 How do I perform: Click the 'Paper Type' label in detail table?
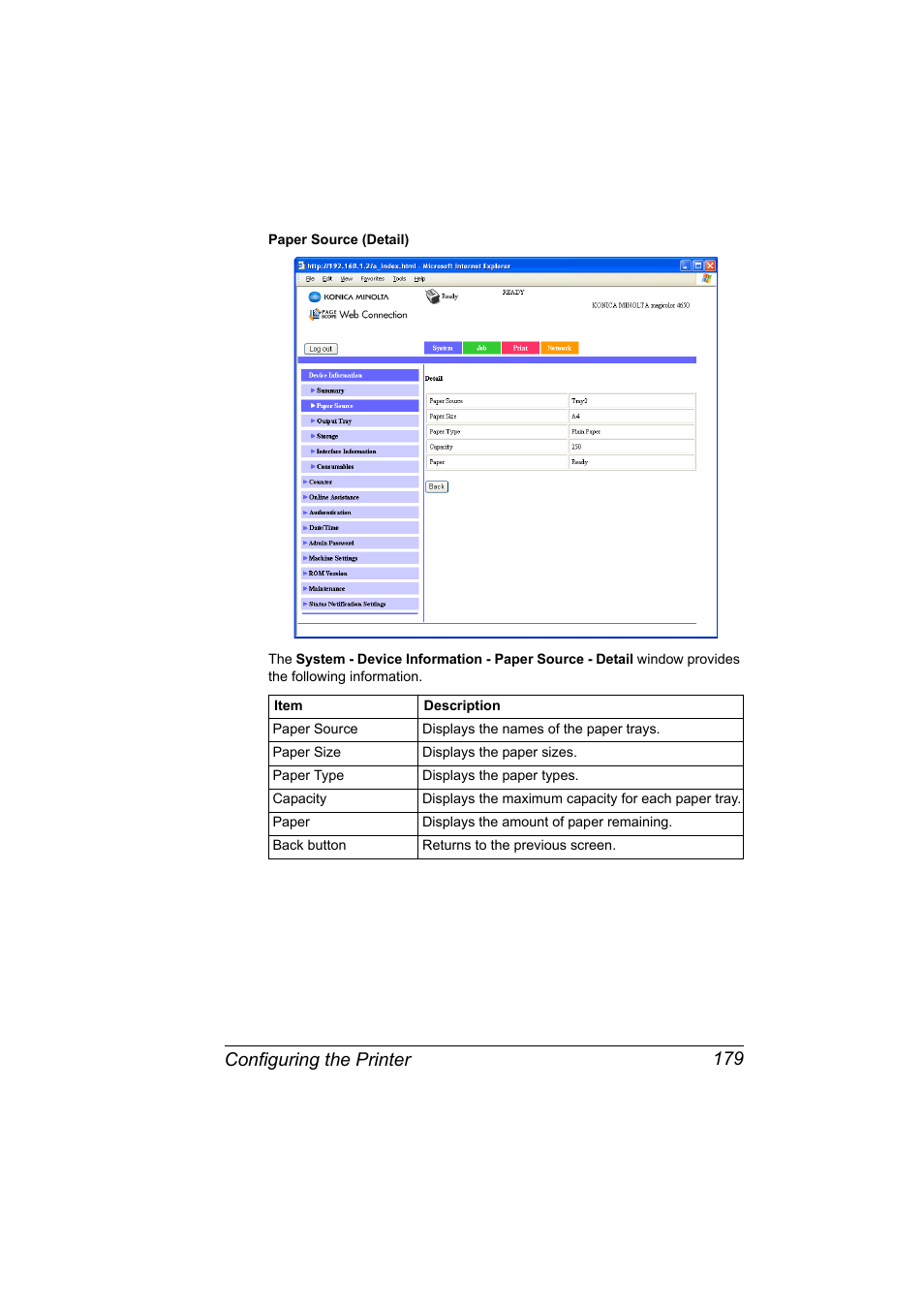pos(497,432)
